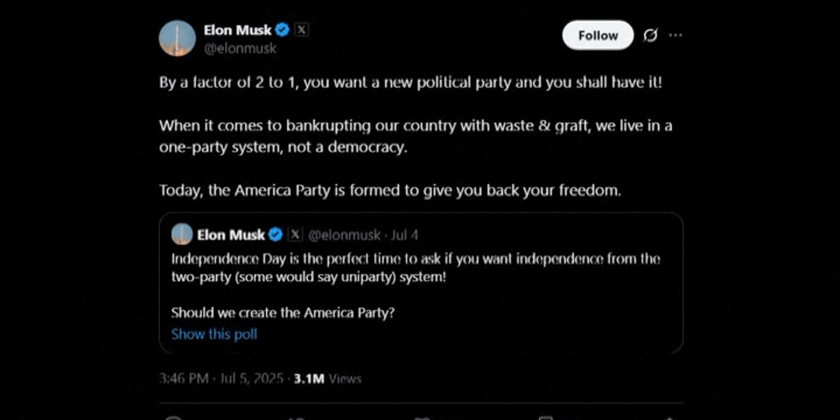Click the Elon Musk name in the quoted post
This screenshot has width=840, height=420.
pyautogui.click(x=231, y=235)
